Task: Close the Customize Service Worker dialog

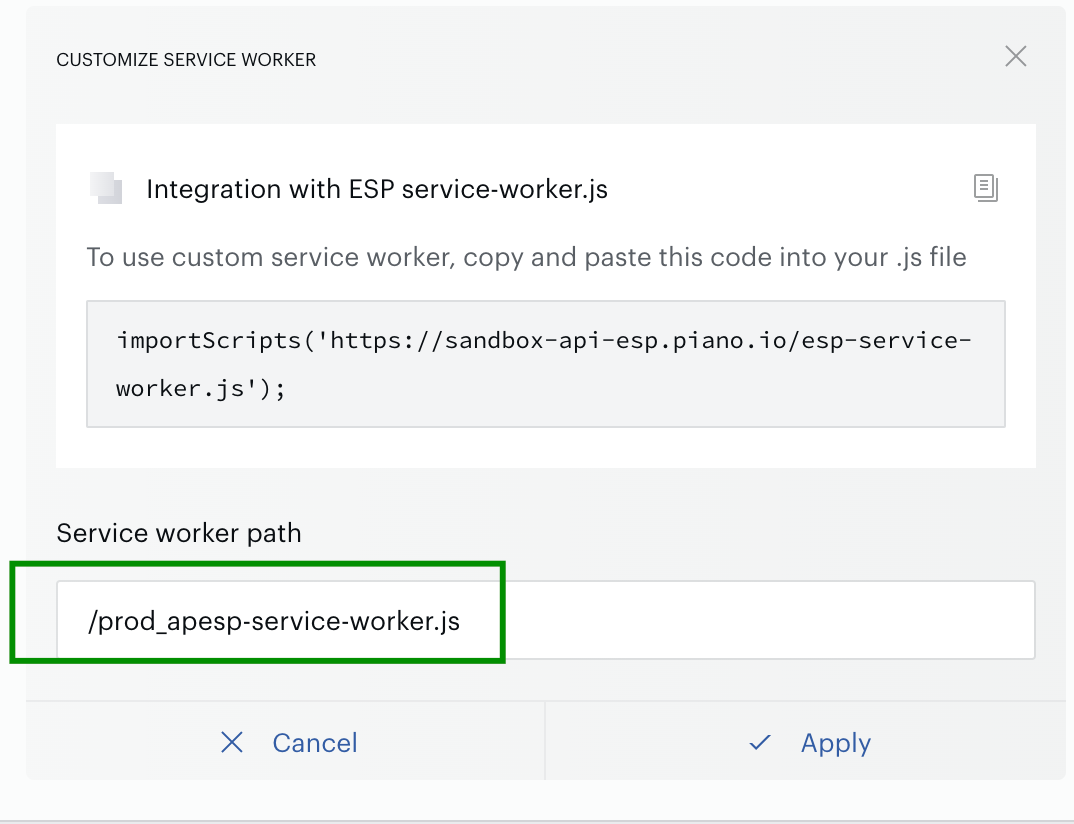Action: [1015, 56]
